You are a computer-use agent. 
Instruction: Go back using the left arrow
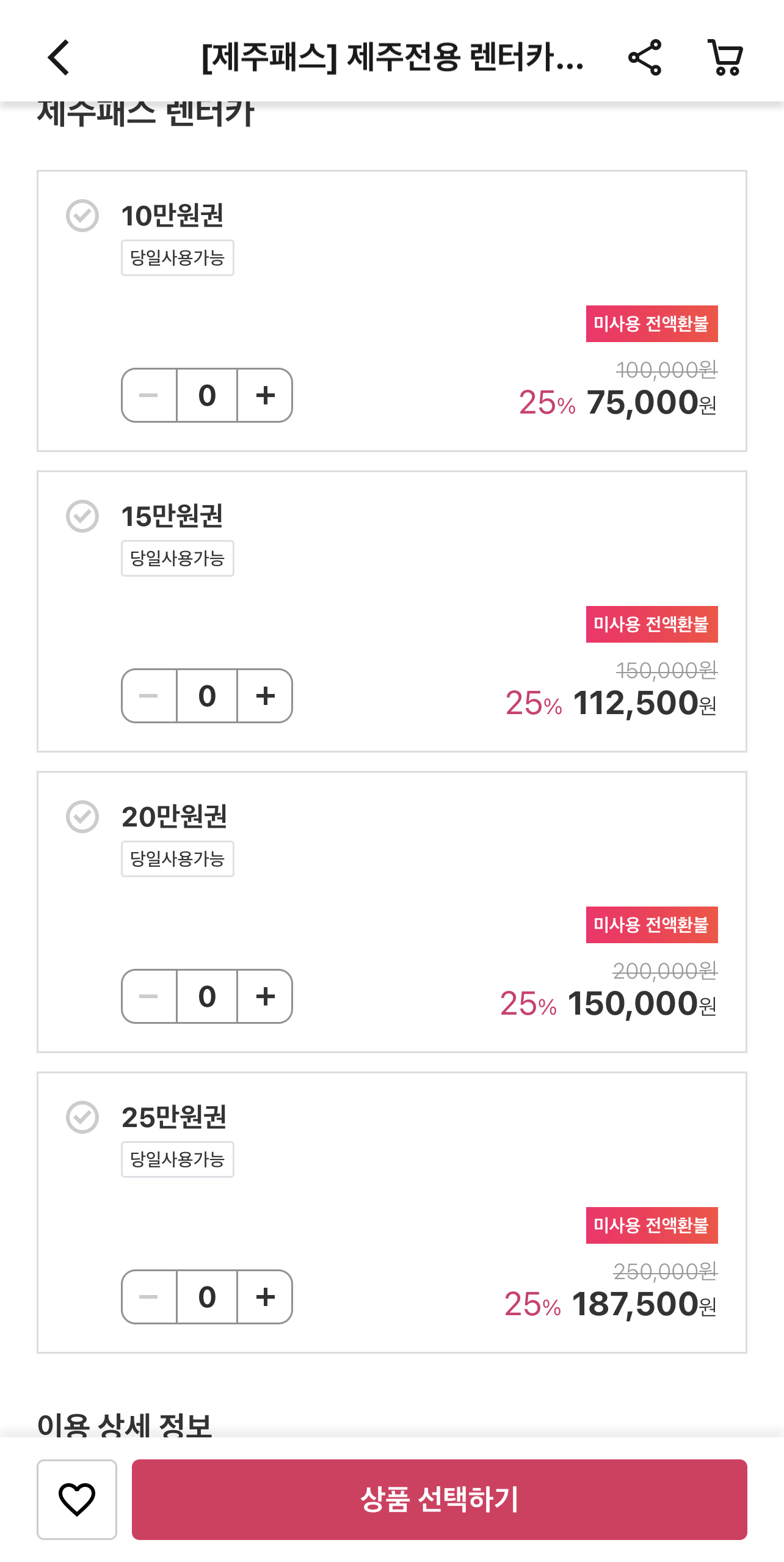[x=59, y=58]
